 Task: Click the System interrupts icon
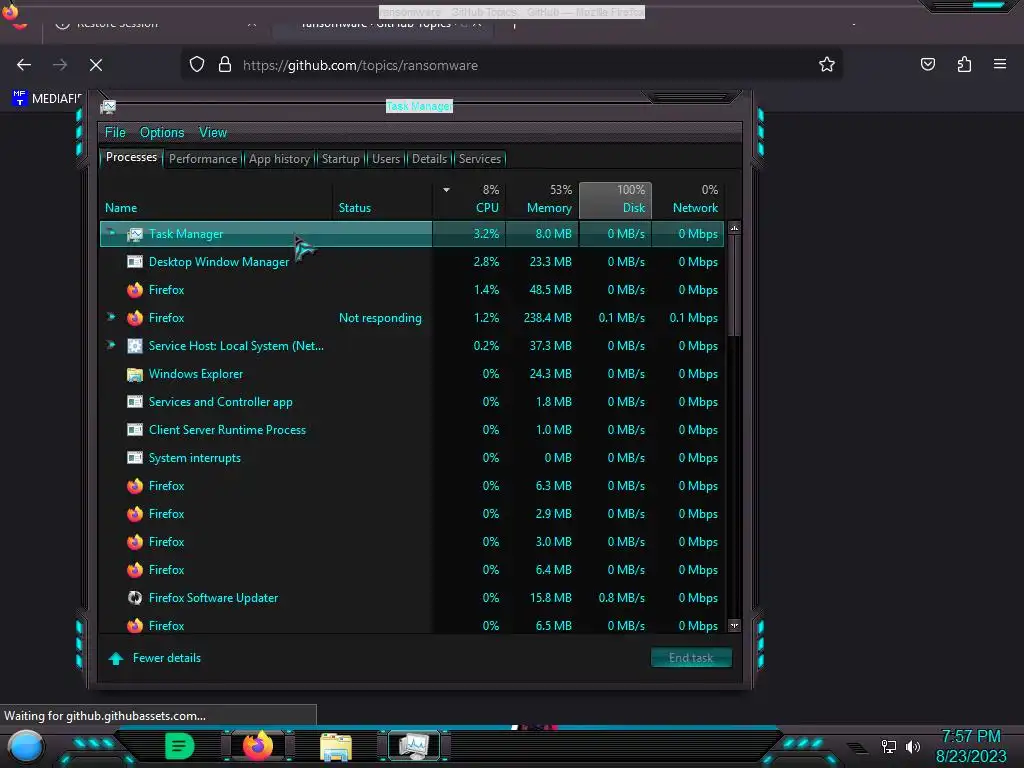(135, 458)
